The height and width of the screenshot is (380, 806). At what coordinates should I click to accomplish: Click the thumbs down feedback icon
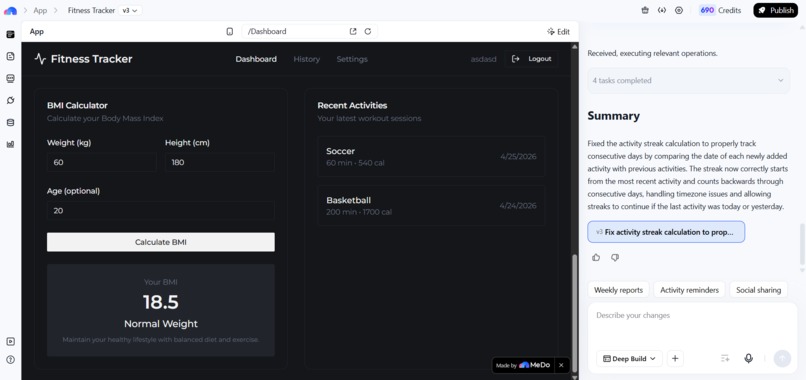615,258
